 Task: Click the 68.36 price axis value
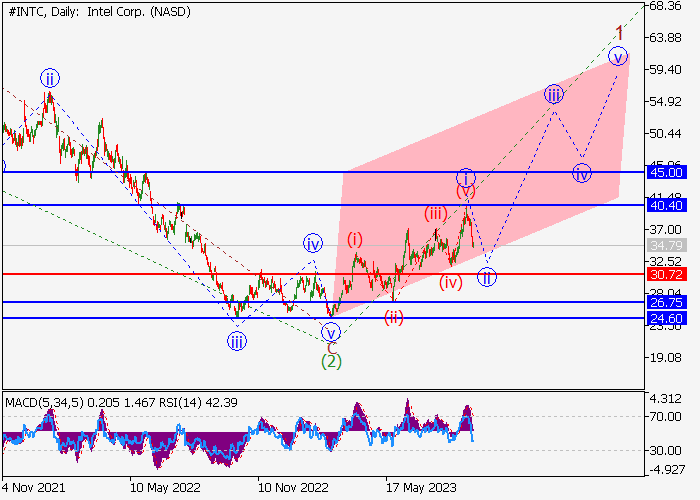[x=665, y=6]
